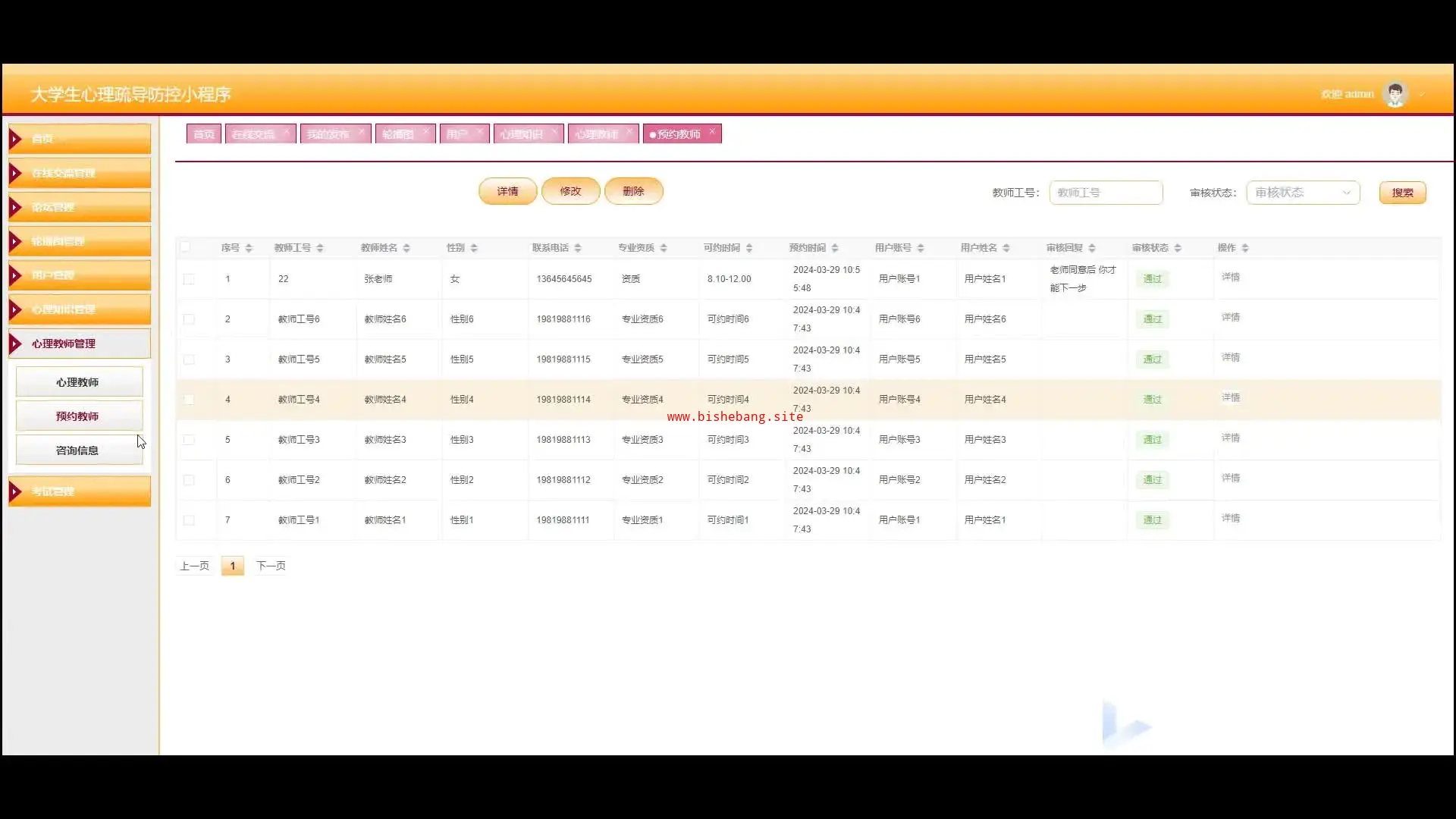Click the 教师工号 search input field
The width and height of the screenshot is (1456, 819).
(x=1105, y=193)
